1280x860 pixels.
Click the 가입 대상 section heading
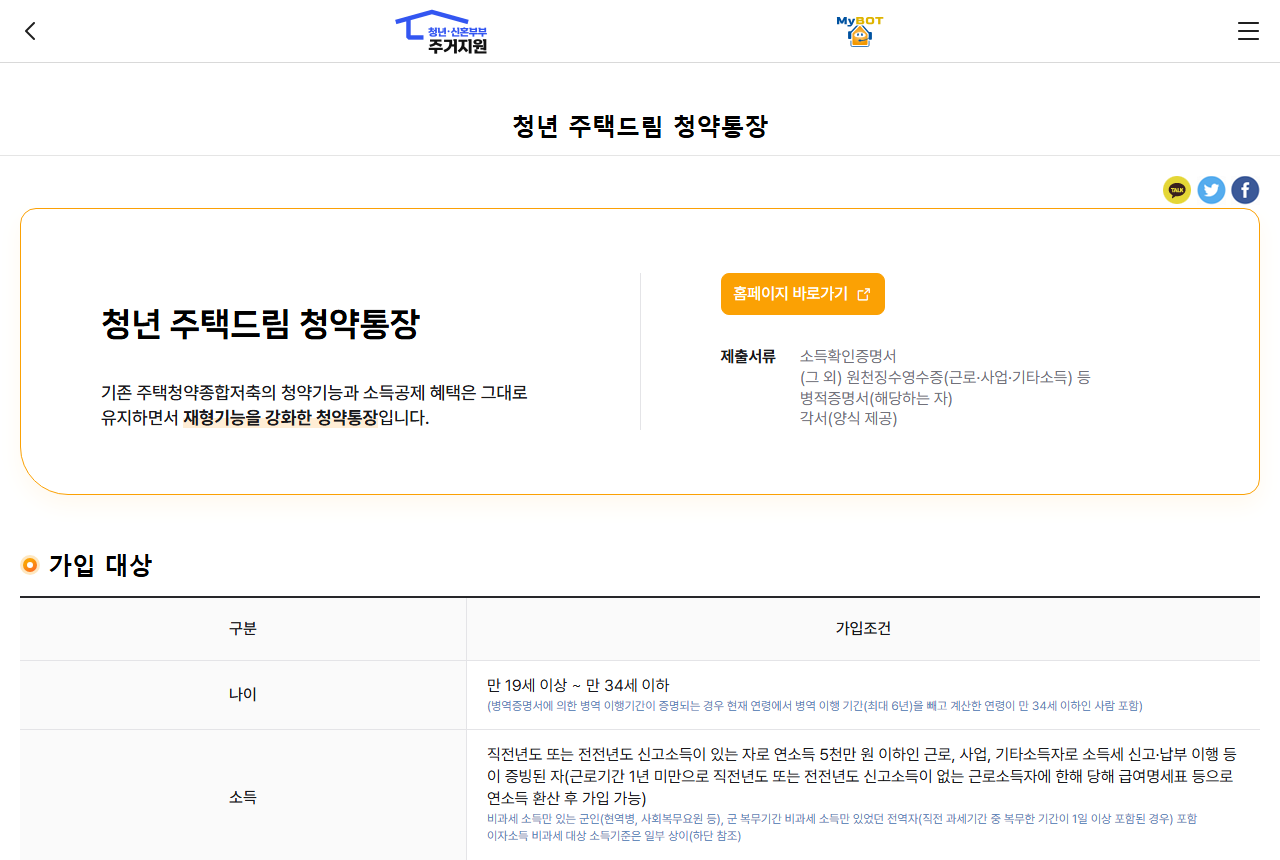point(100,565)
